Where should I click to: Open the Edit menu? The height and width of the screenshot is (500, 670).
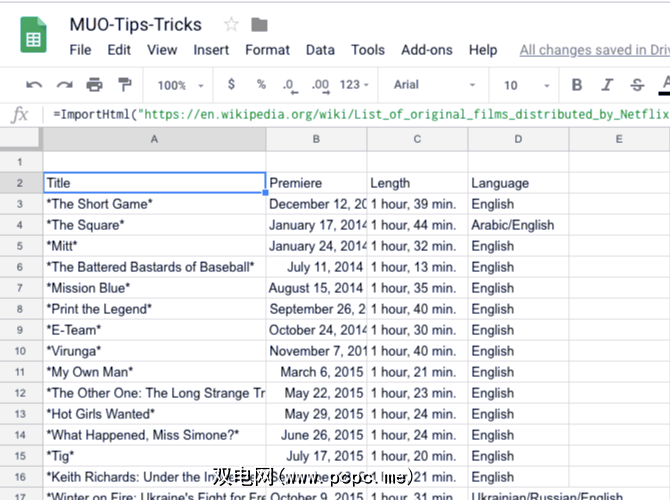click(x=119, y=50)
